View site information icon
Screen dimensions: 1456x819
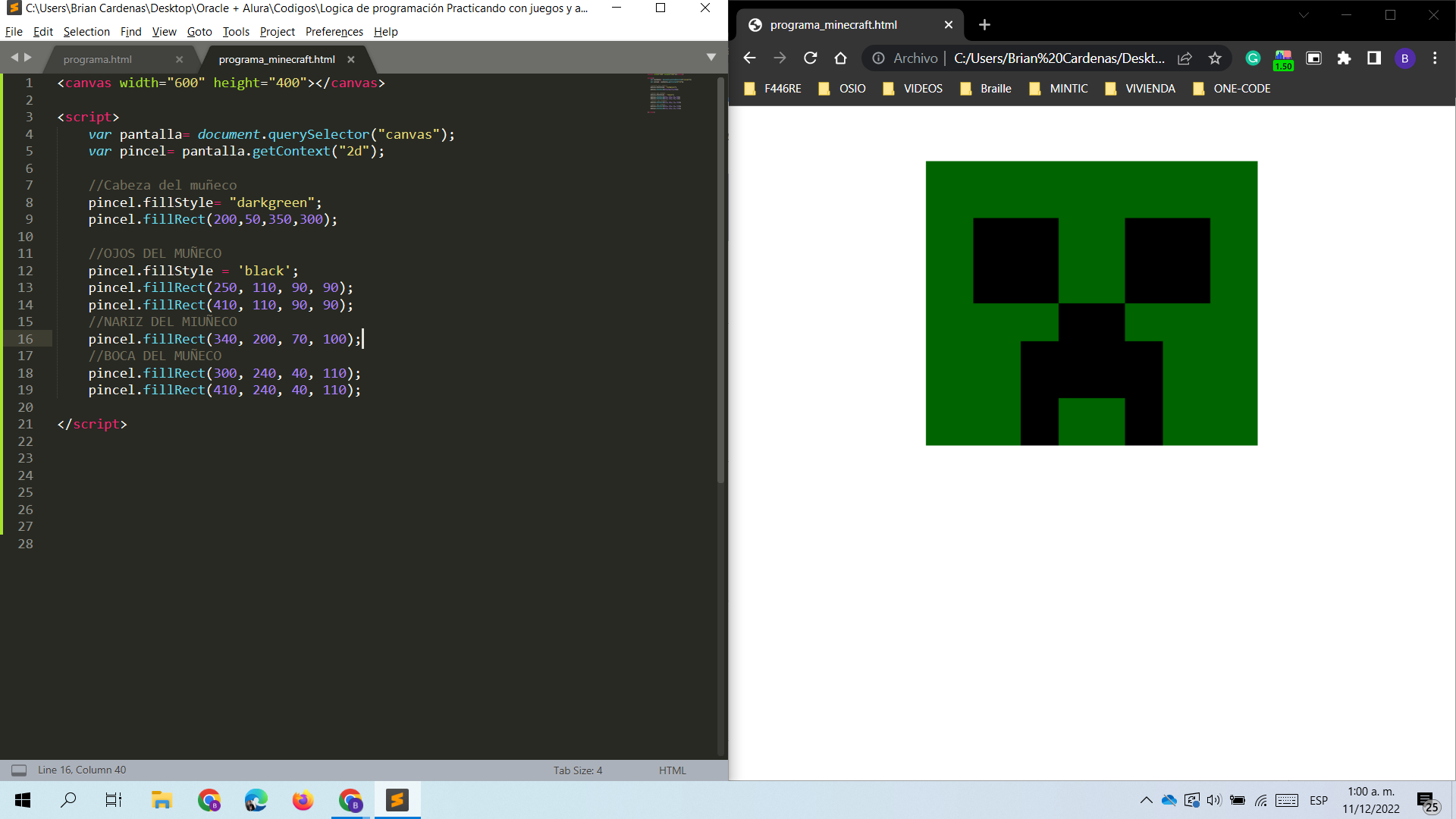(x=878, y=58)
